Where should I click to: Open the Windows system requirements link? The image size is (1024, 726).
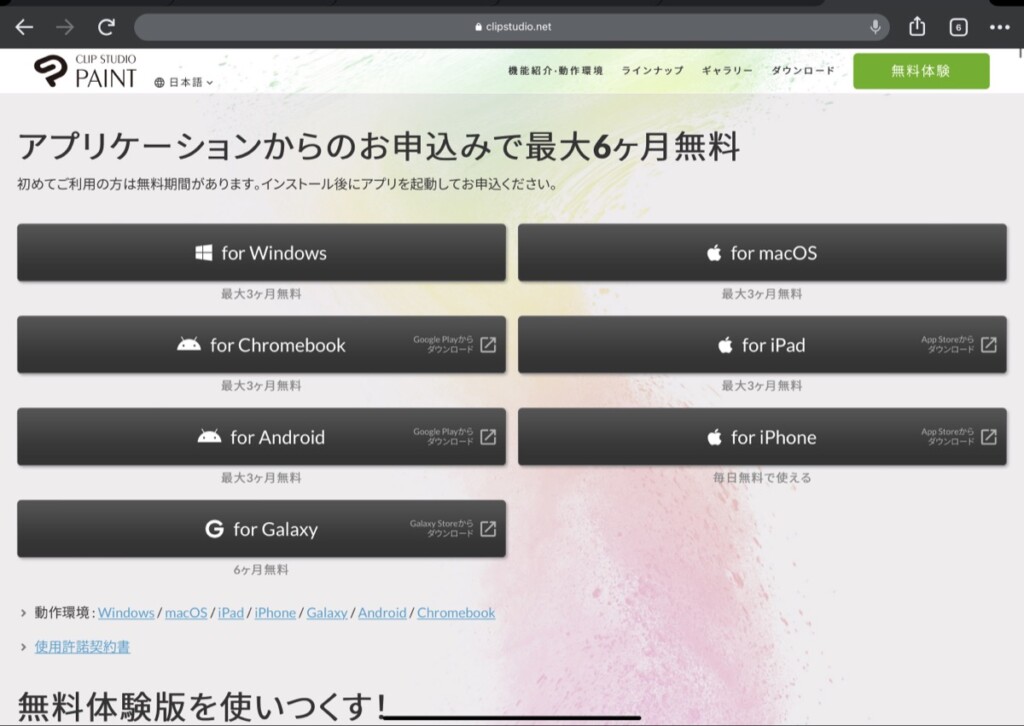[126, 613]
